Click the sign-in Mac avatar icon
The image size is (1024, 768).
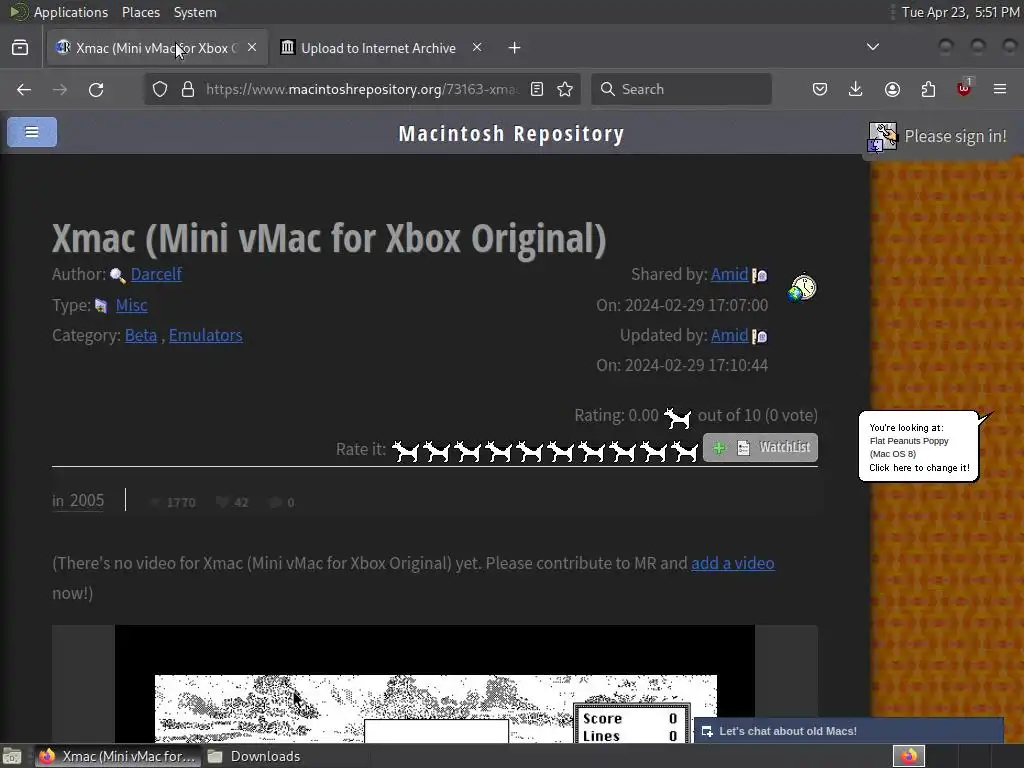coord(882,137)
